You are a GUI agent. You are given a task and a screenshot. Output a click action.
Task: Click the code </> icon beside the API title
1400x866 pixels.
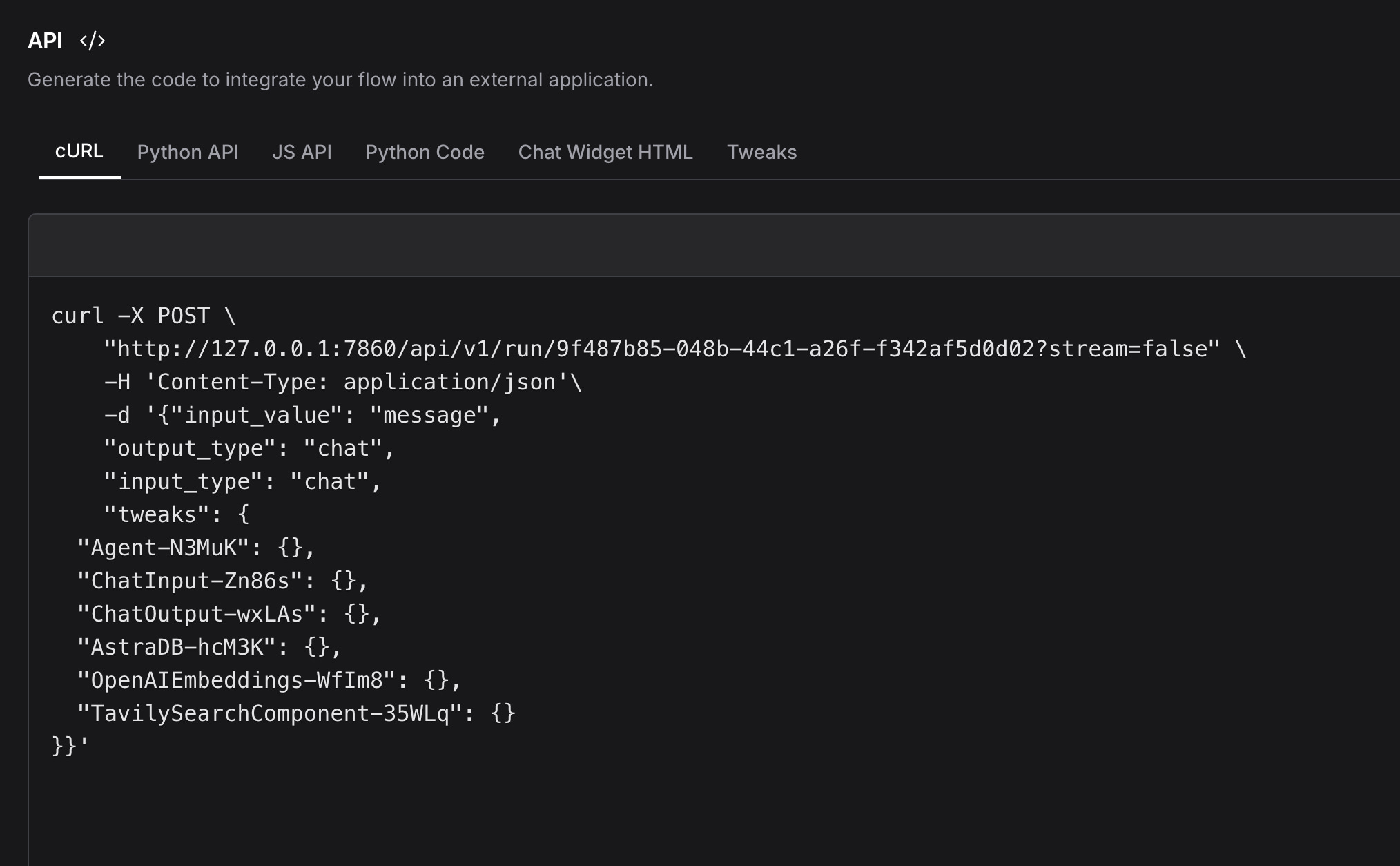tap(93, 40)
